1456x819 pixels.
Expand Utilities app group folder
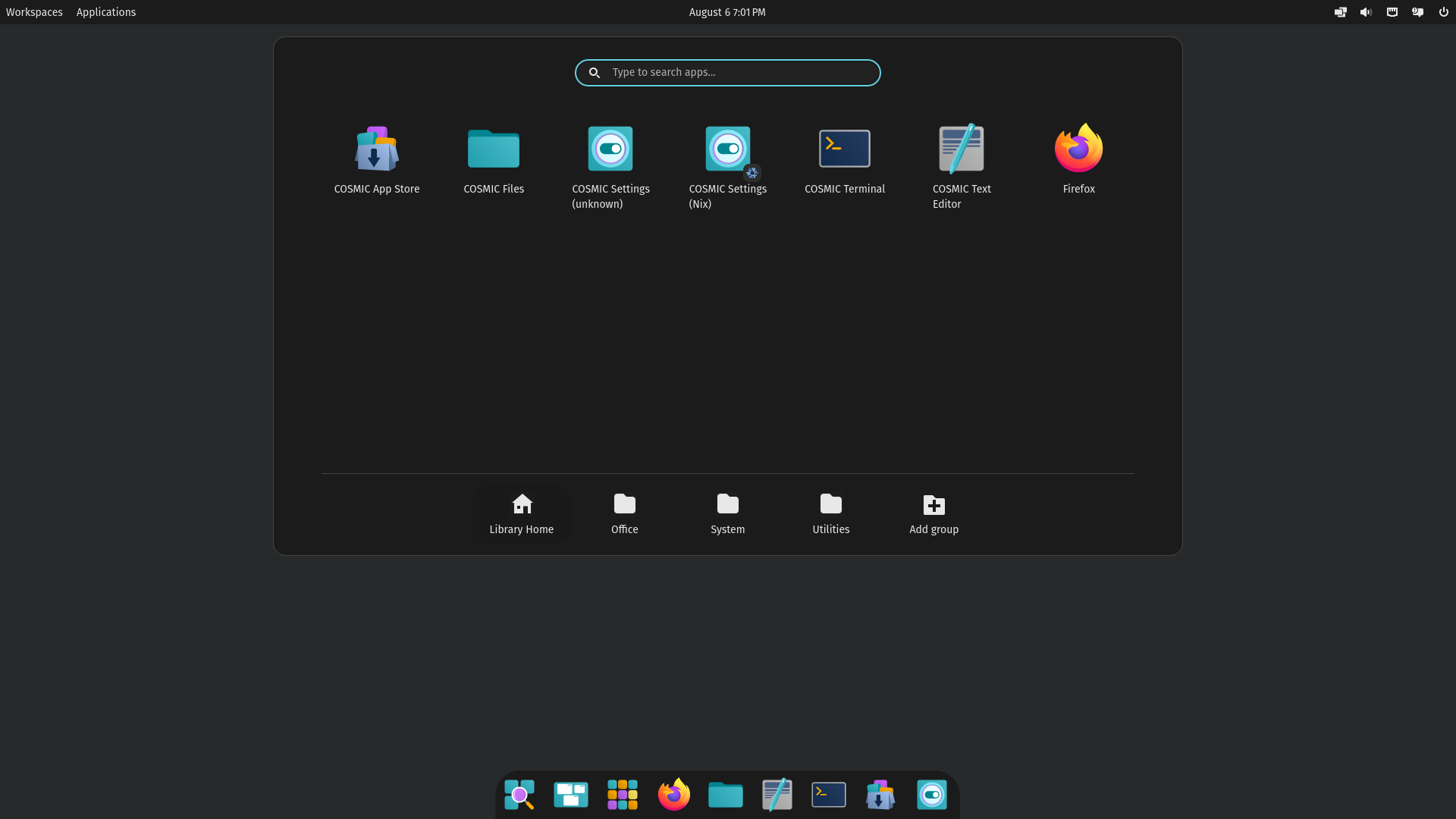[x=831, y=513]
